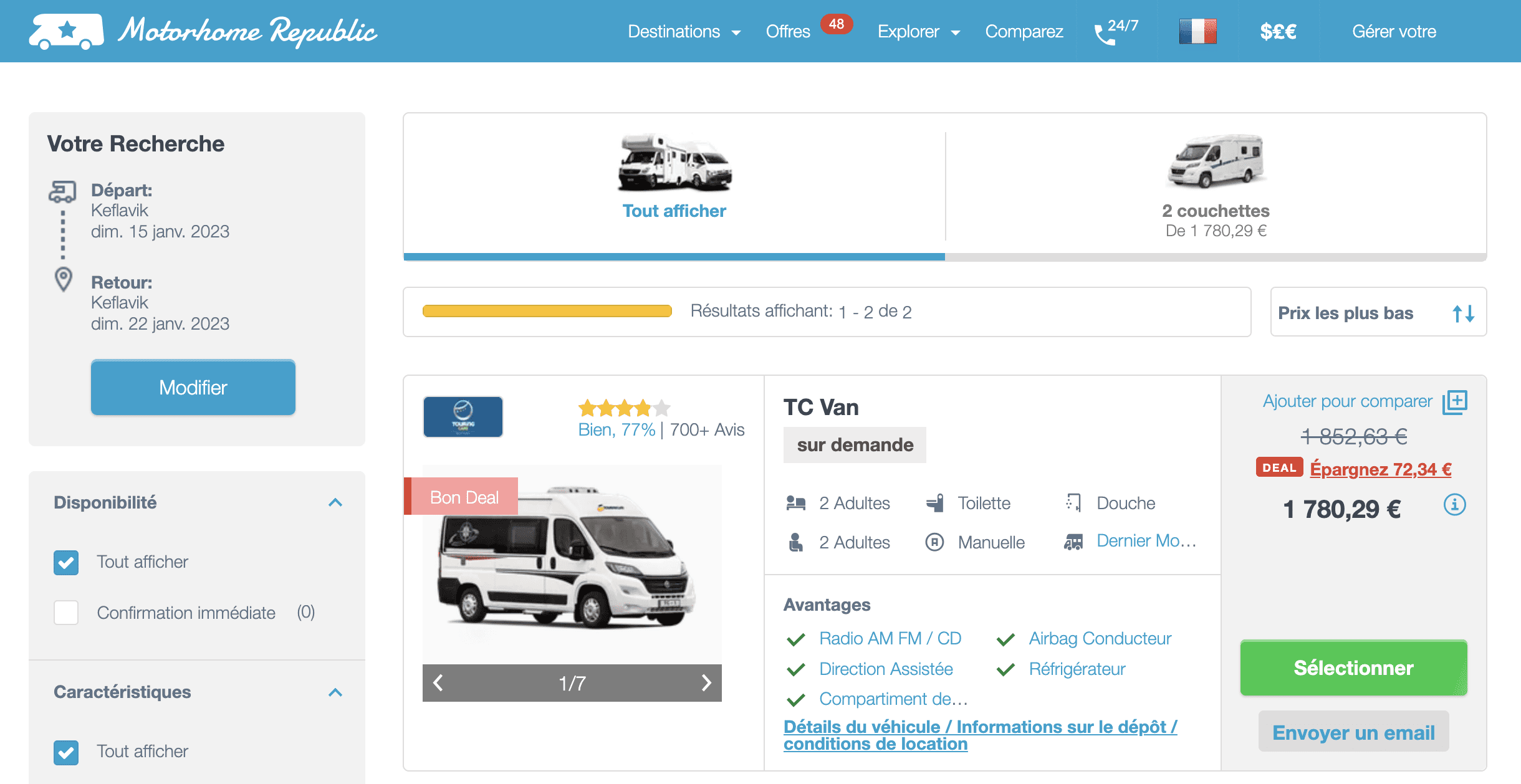1521x784 pixels.
Task: Click the return location pin icon
Action: 63,280
